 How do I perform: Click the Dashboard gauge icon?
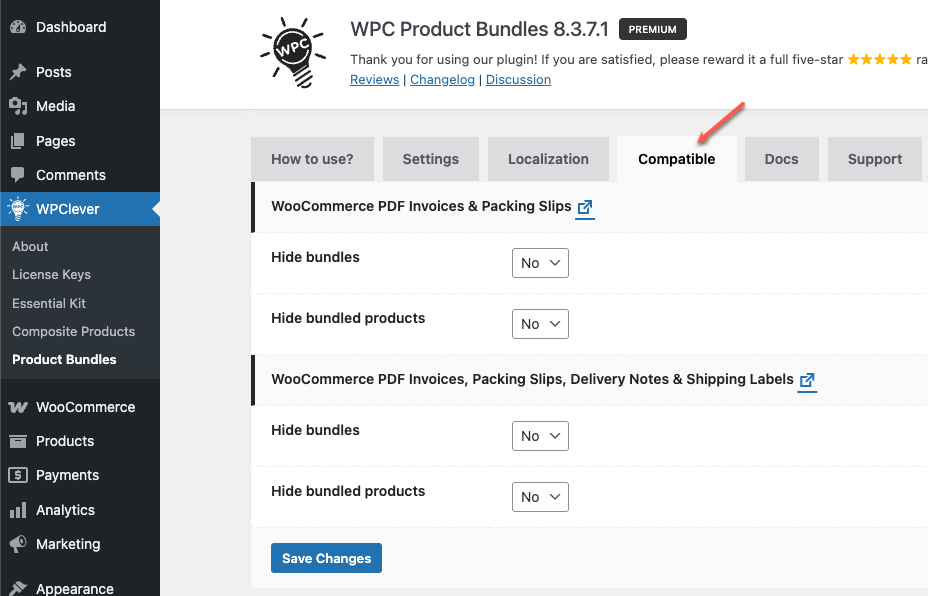coord(18,27)
